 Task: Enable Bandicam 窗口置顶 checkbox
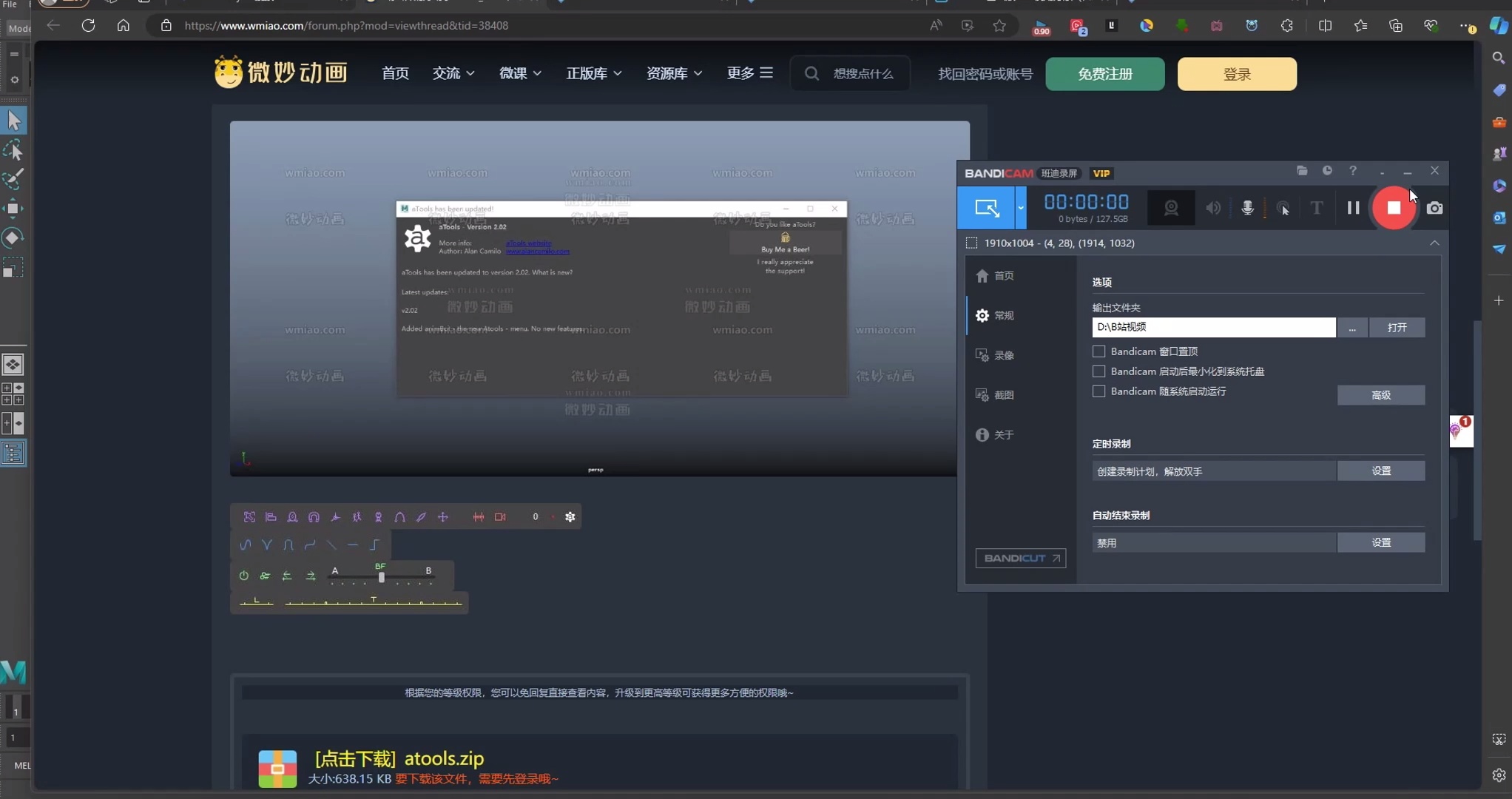click(x=1099, y=351)
